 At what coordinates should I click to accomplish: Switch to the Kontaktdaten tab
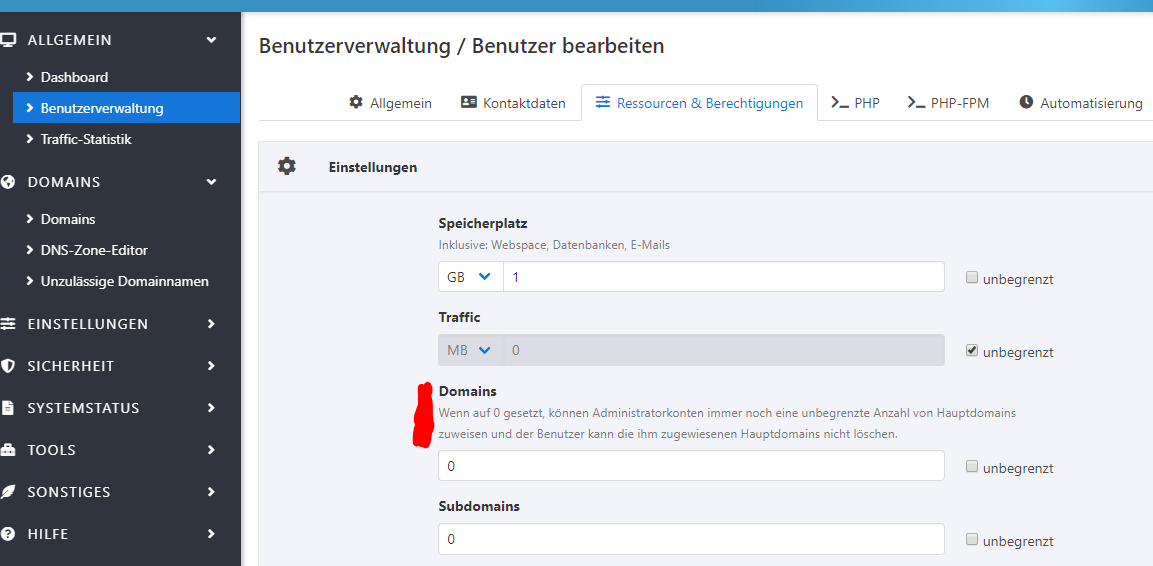pyautogui.click(x=513, y=103)
